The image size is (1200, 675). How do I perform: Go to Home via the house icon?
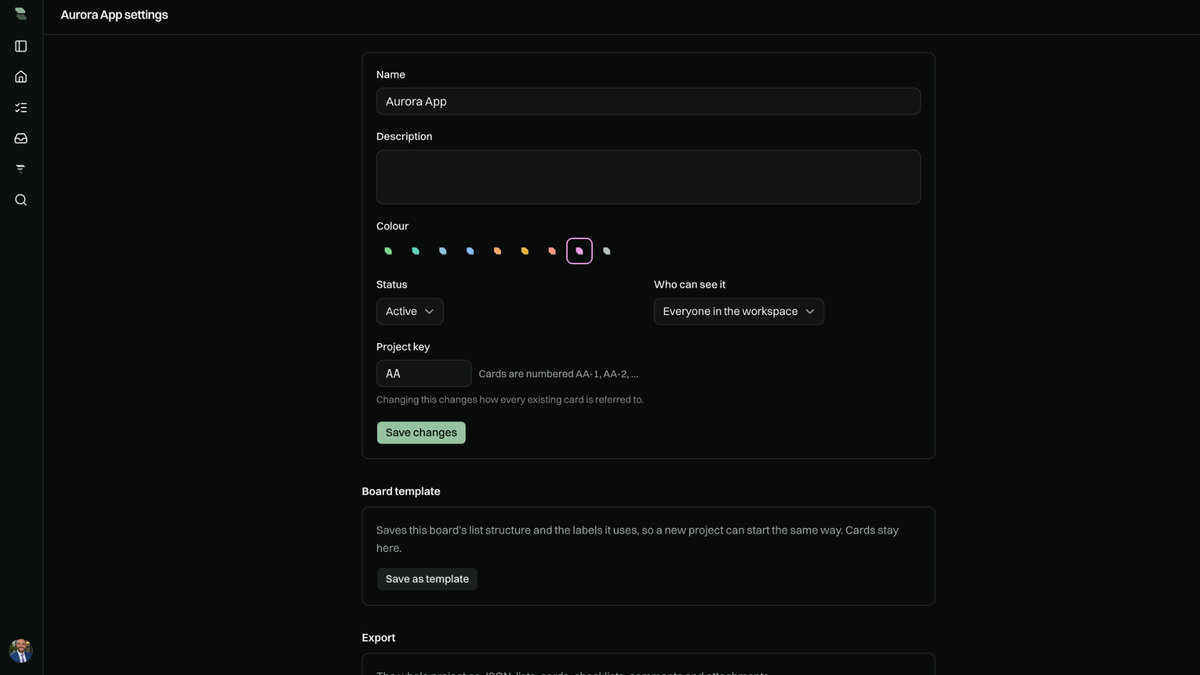point(21,77)
